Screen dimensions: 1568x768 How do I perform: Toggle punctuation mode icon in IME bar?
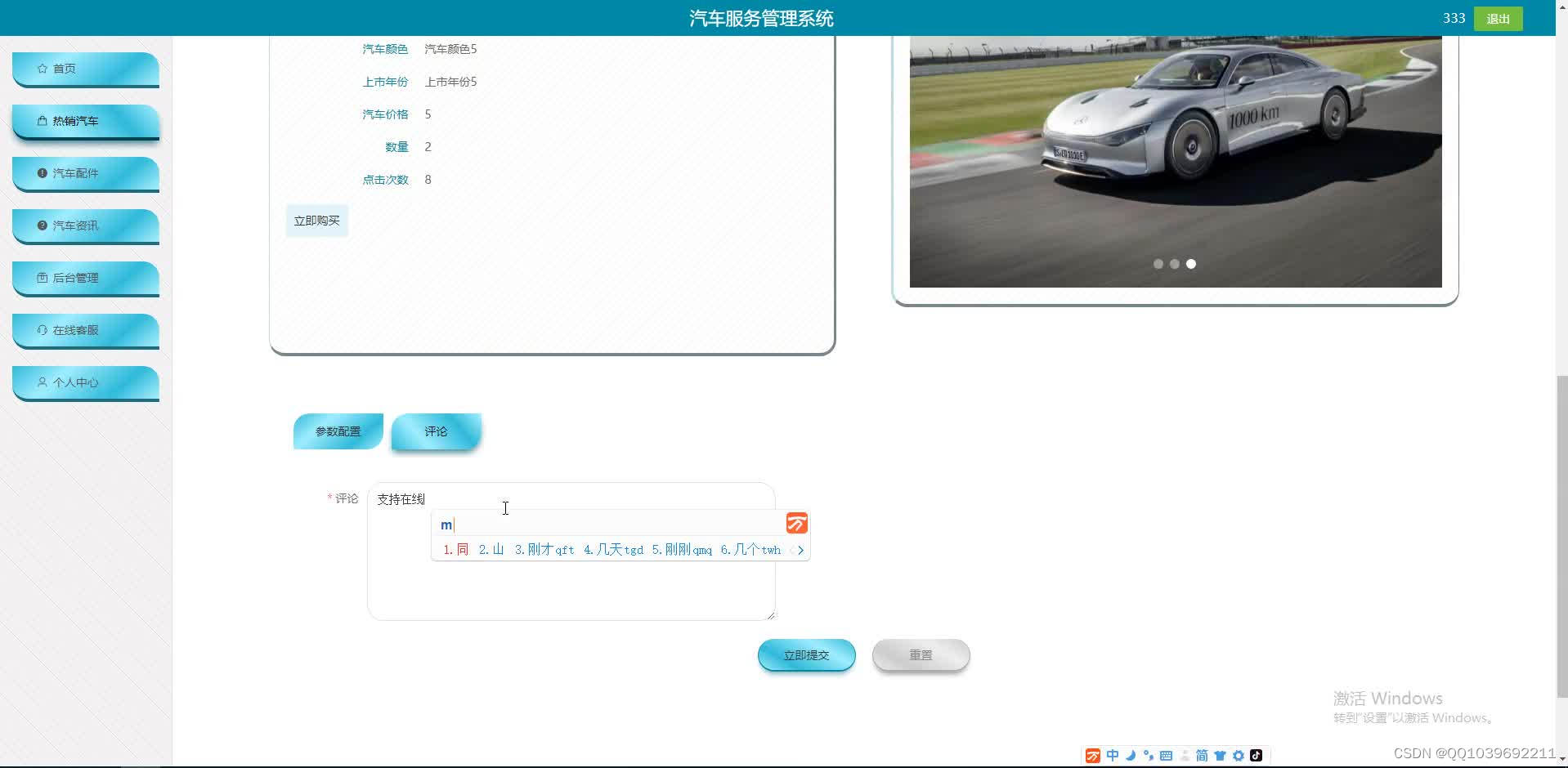click(1149, 756)
